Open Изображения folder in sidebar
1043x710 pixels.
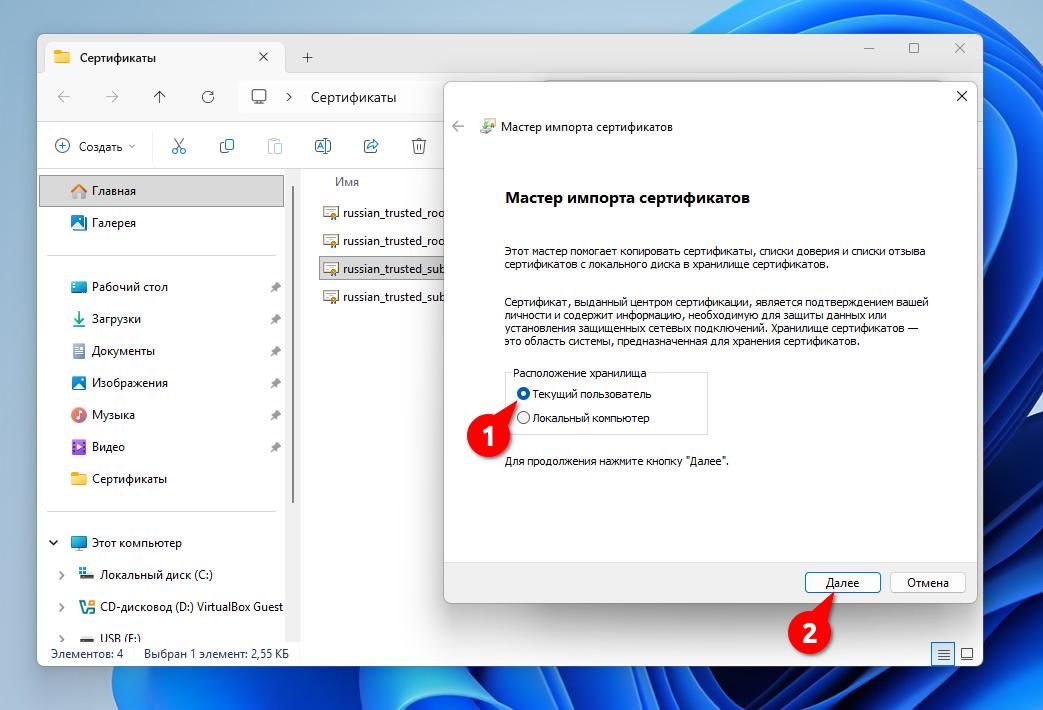[130, 383]
